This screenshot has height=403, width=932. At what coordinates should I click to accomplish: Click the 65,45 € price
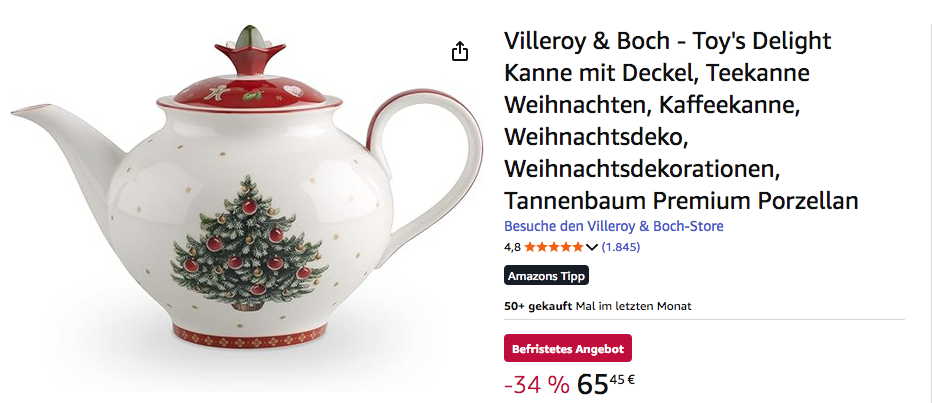tap(605, 385)
